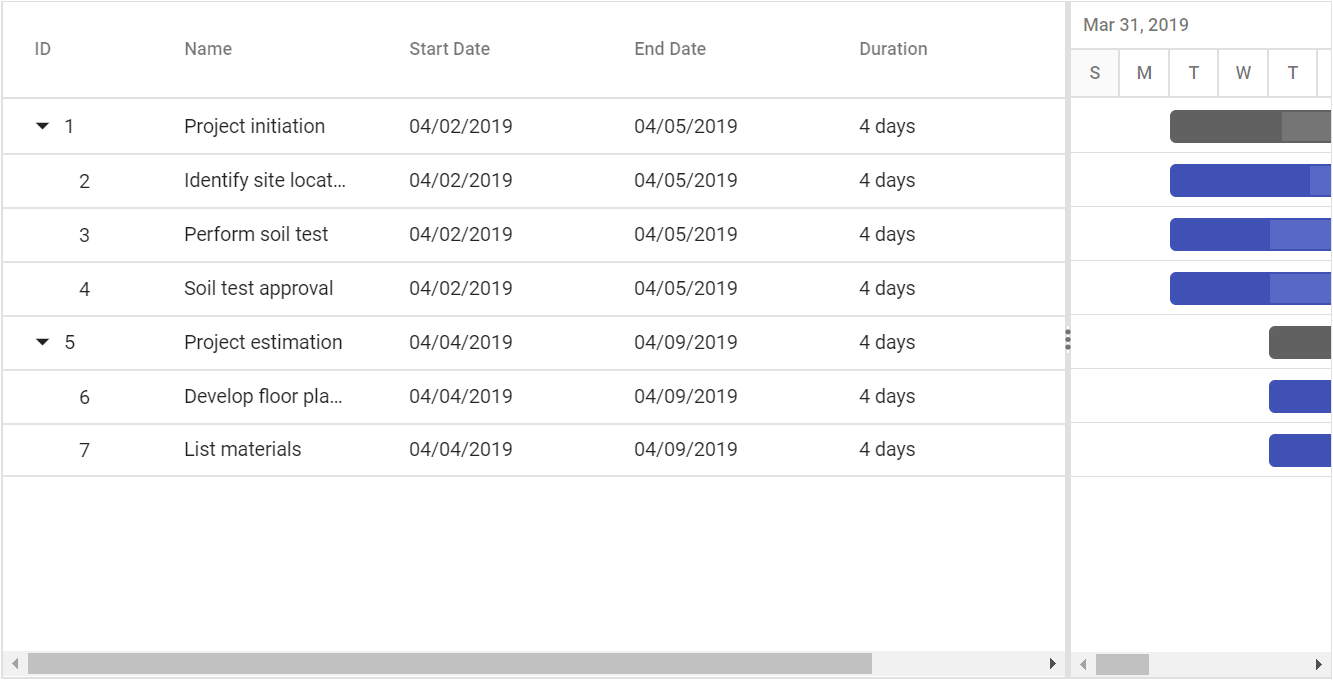Click left arrow of chart horizontal scrollbar
This screenshot has height=680, width=1333.
click(x=1083, y=664)
